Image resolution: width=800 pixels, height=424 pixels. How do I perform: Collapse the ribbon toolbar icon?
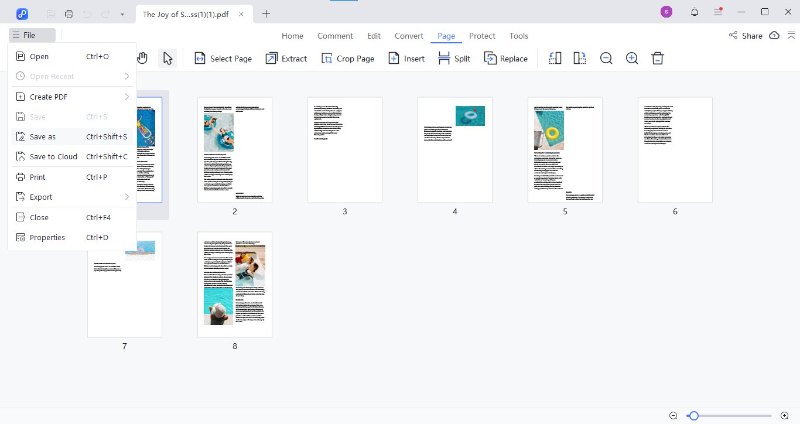click(x=791, y=35)
